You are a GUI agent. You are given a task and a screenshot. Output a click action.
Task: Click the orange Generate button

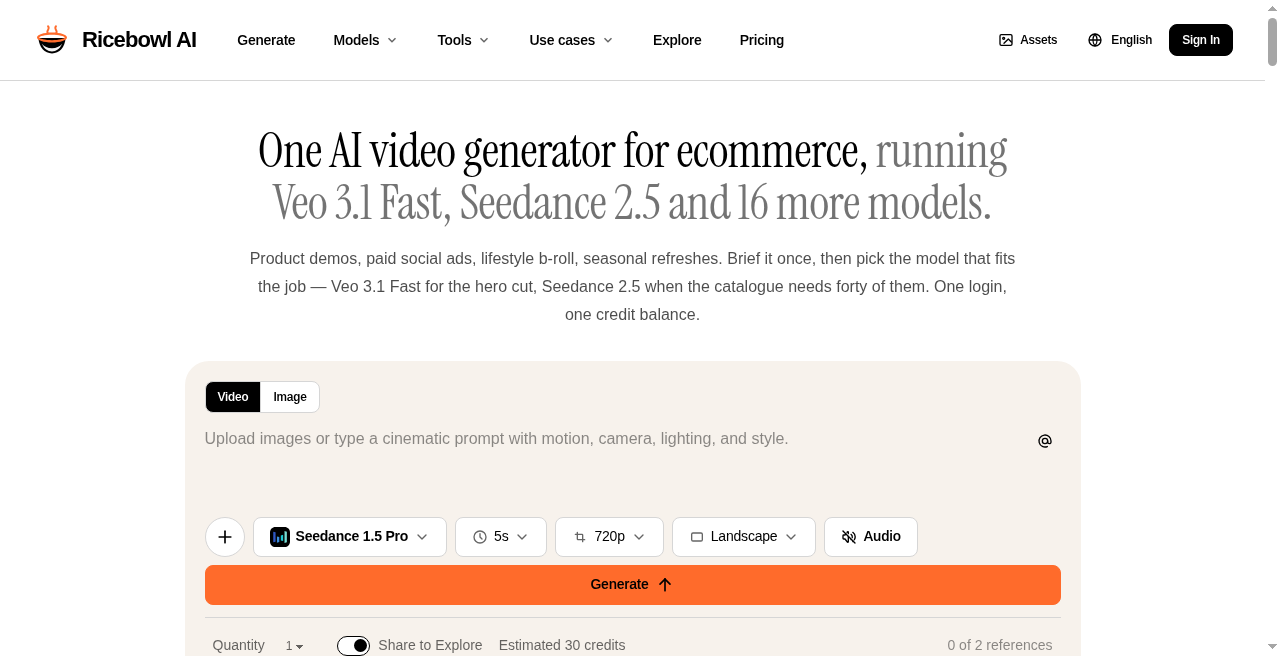click(x=633, y=585)
